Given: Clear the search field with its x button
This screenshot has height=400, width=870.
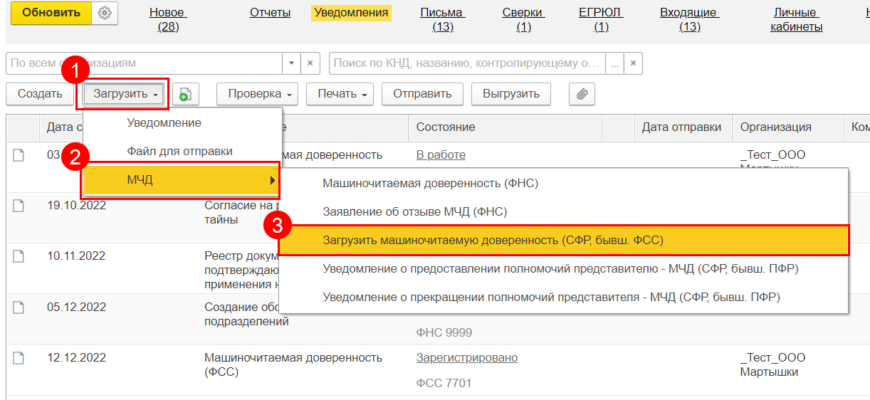Looking at the screenshot, I should pyautogui.click(x=633, y=63).
